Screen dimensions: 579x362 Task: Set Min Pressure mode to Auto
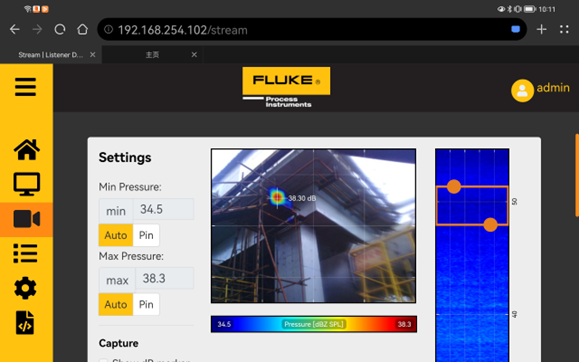pos(116,235)
